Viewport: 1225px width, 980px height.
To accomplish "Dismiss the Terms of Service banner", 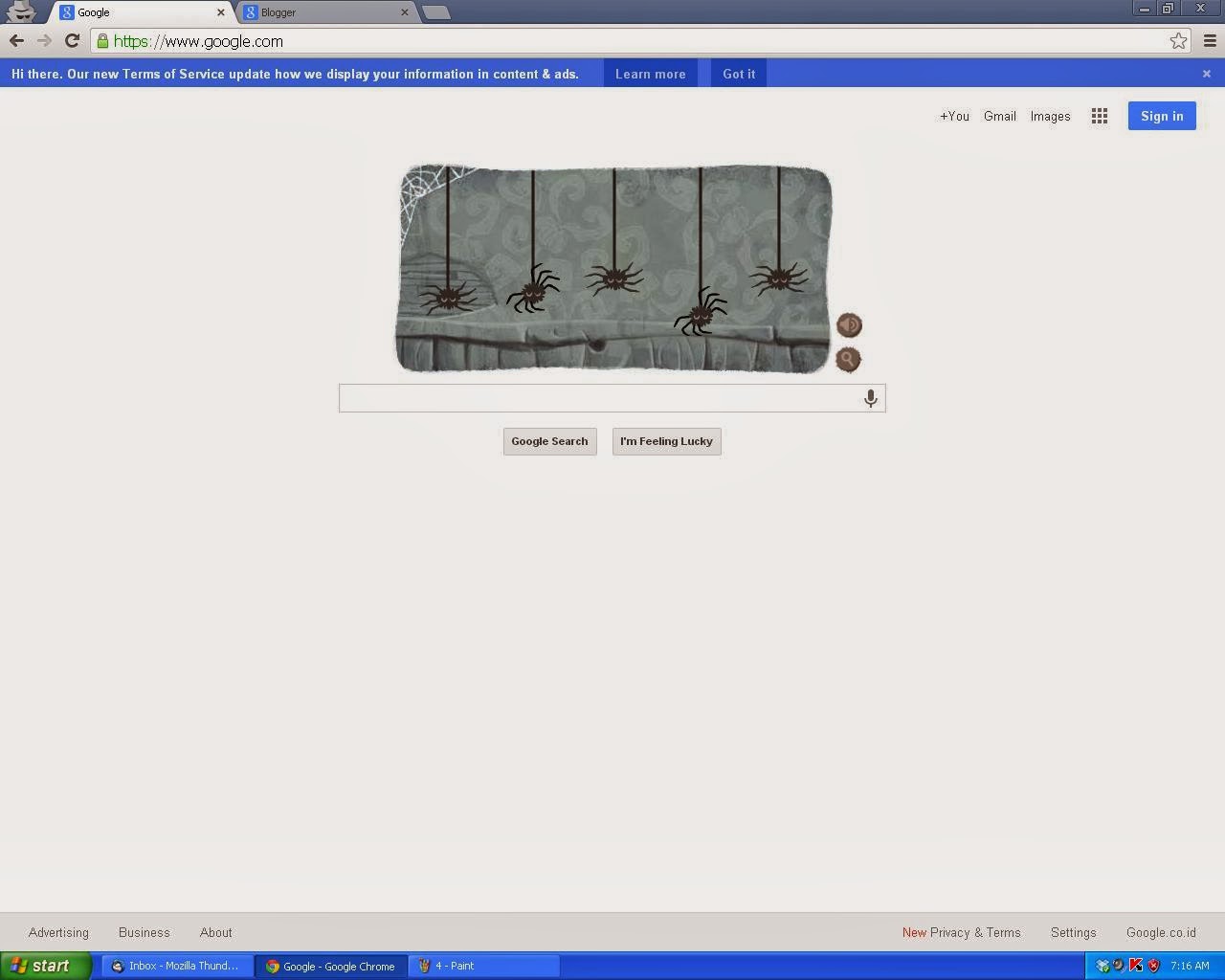I will click(1206, 74).
